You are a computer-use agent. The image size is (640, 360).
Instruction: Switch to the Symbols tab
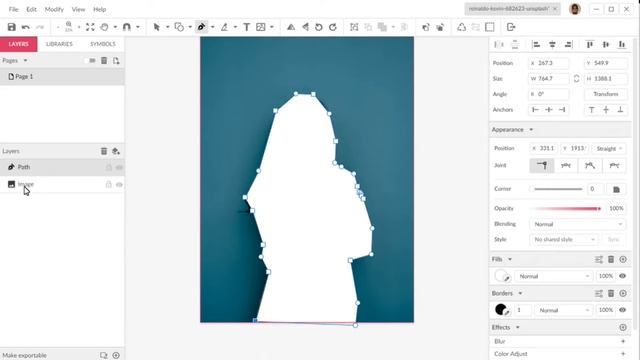click(x=103, y=44)
